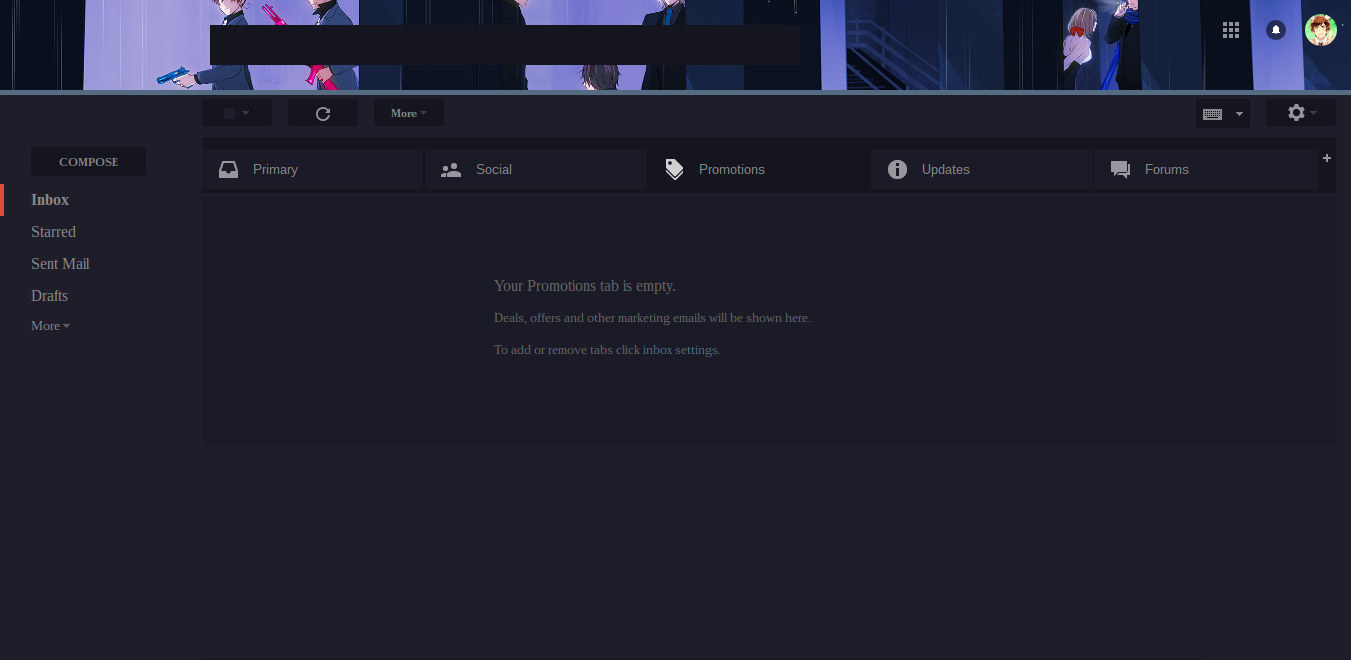Open the select-all dropdown arrow
Image resolution: width=1351 pixels, height=660 pixels.
tap(246, 114)
